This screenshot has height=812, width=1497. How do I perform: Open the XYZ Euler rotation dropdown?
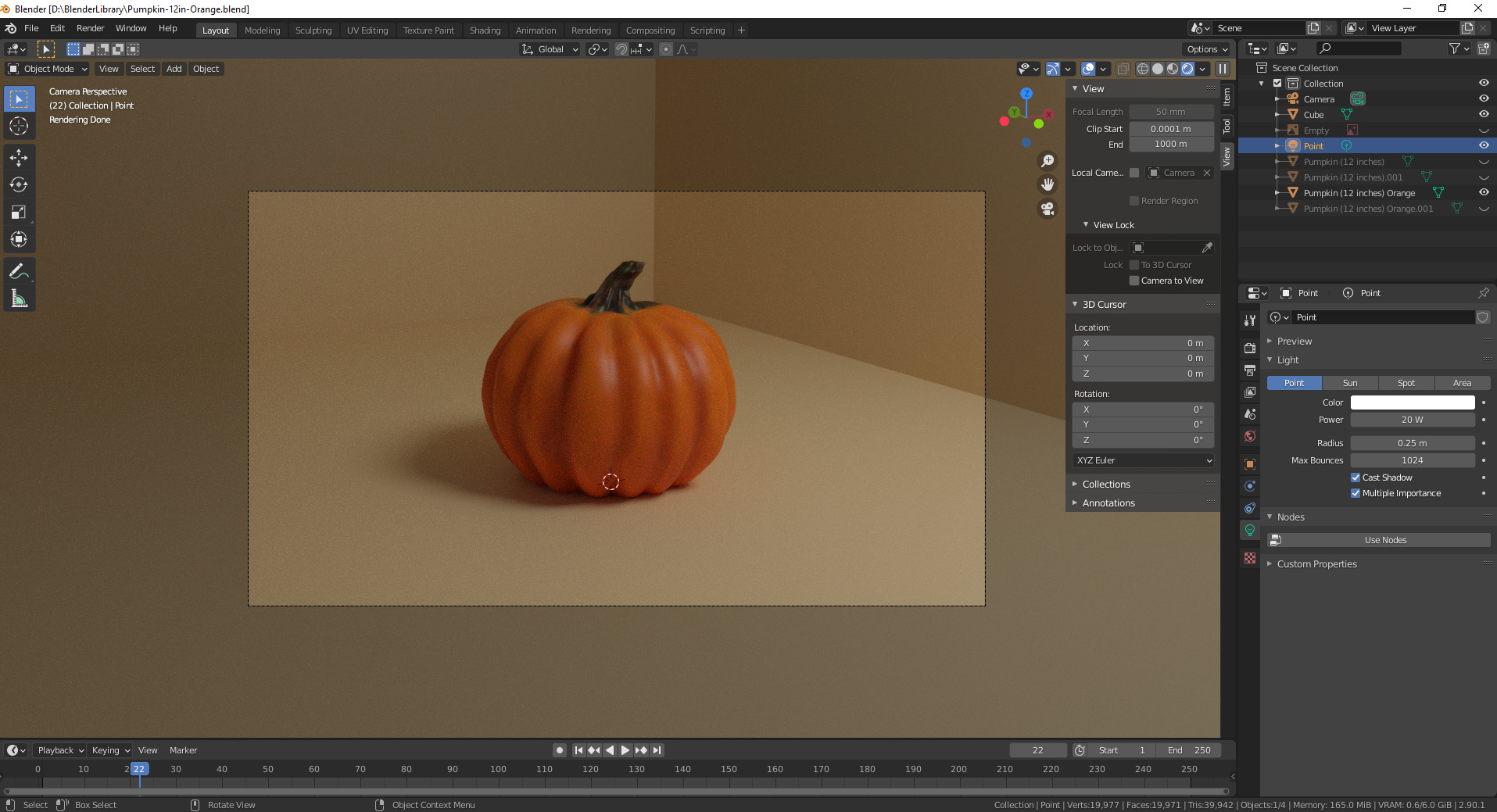(1143, 460)
